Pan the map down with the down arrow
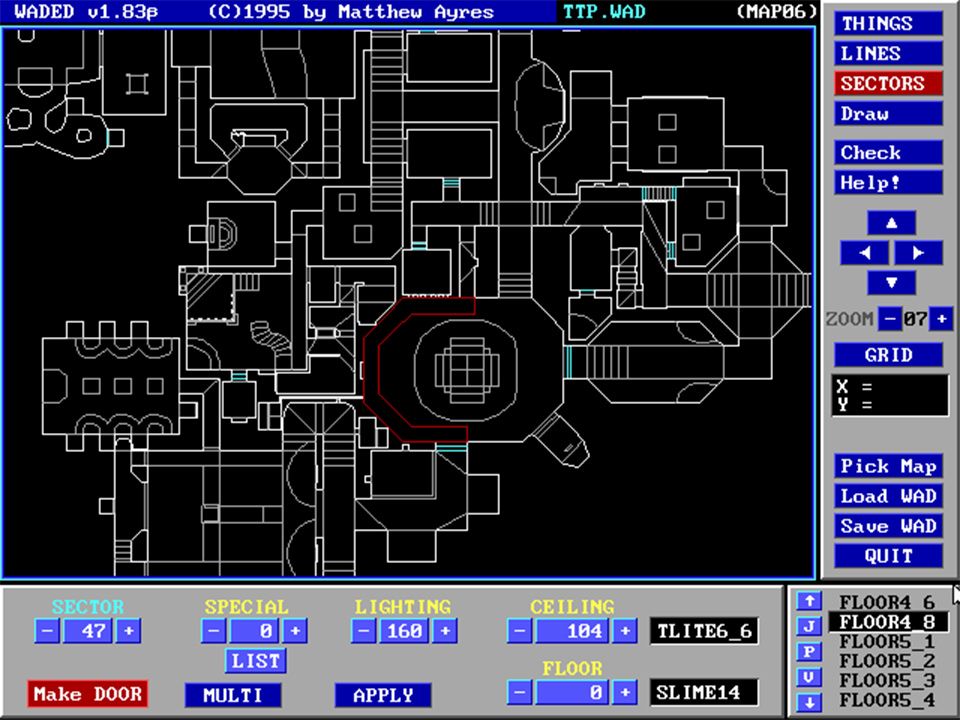 tap(891, 283)
